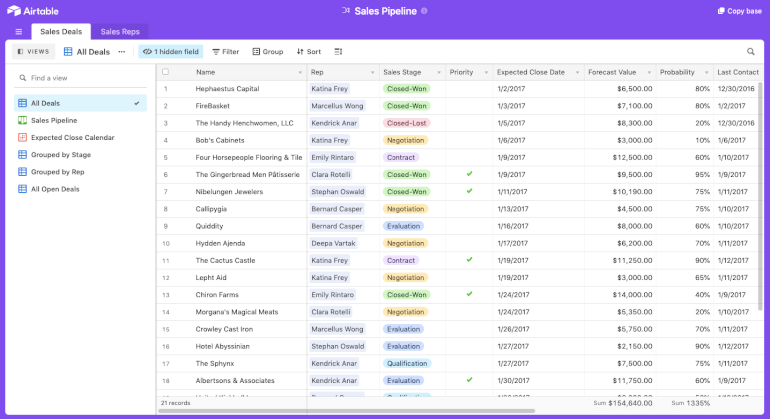
Task: Click the Marcellus Wong rep link for FireBasket
Action: (x=337, y=106)
